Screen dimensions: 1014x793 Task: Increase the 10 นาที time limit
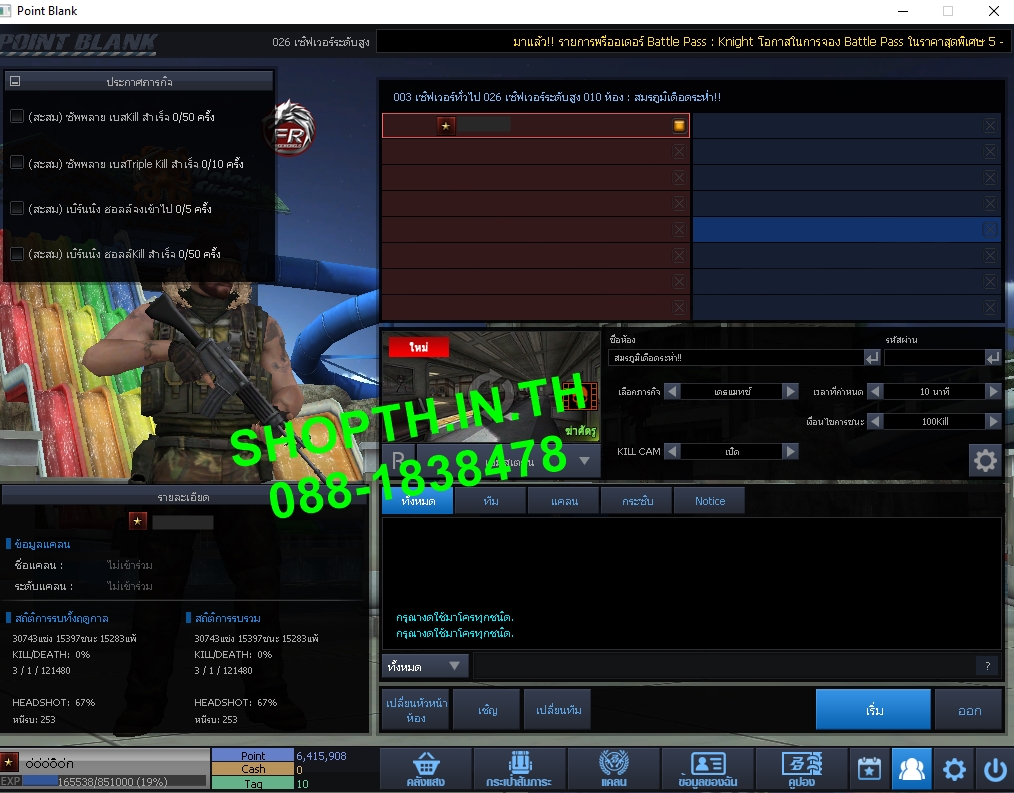(x=993, y=391)
